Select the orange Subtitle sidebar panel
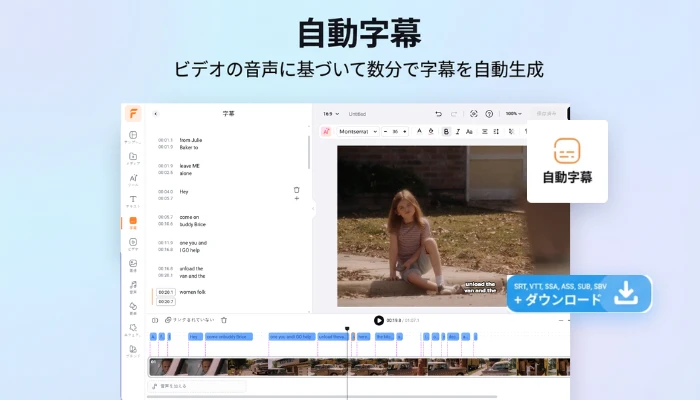 [x=133, y=223]
